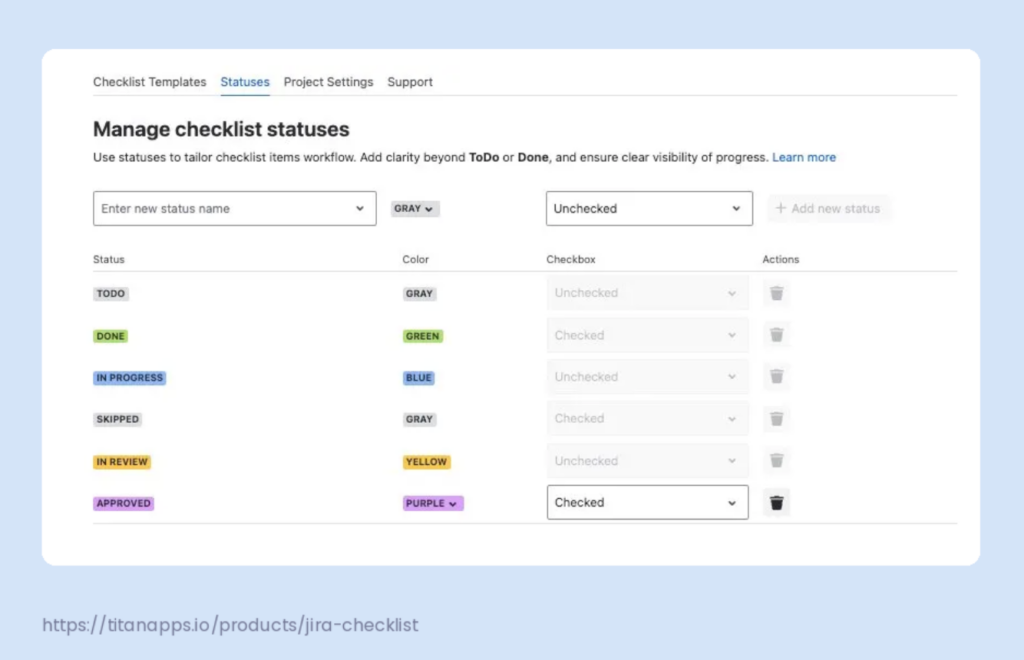Click the TODO status label
This screenshot has height=660, width=1024.
click(x=110, y=294)
